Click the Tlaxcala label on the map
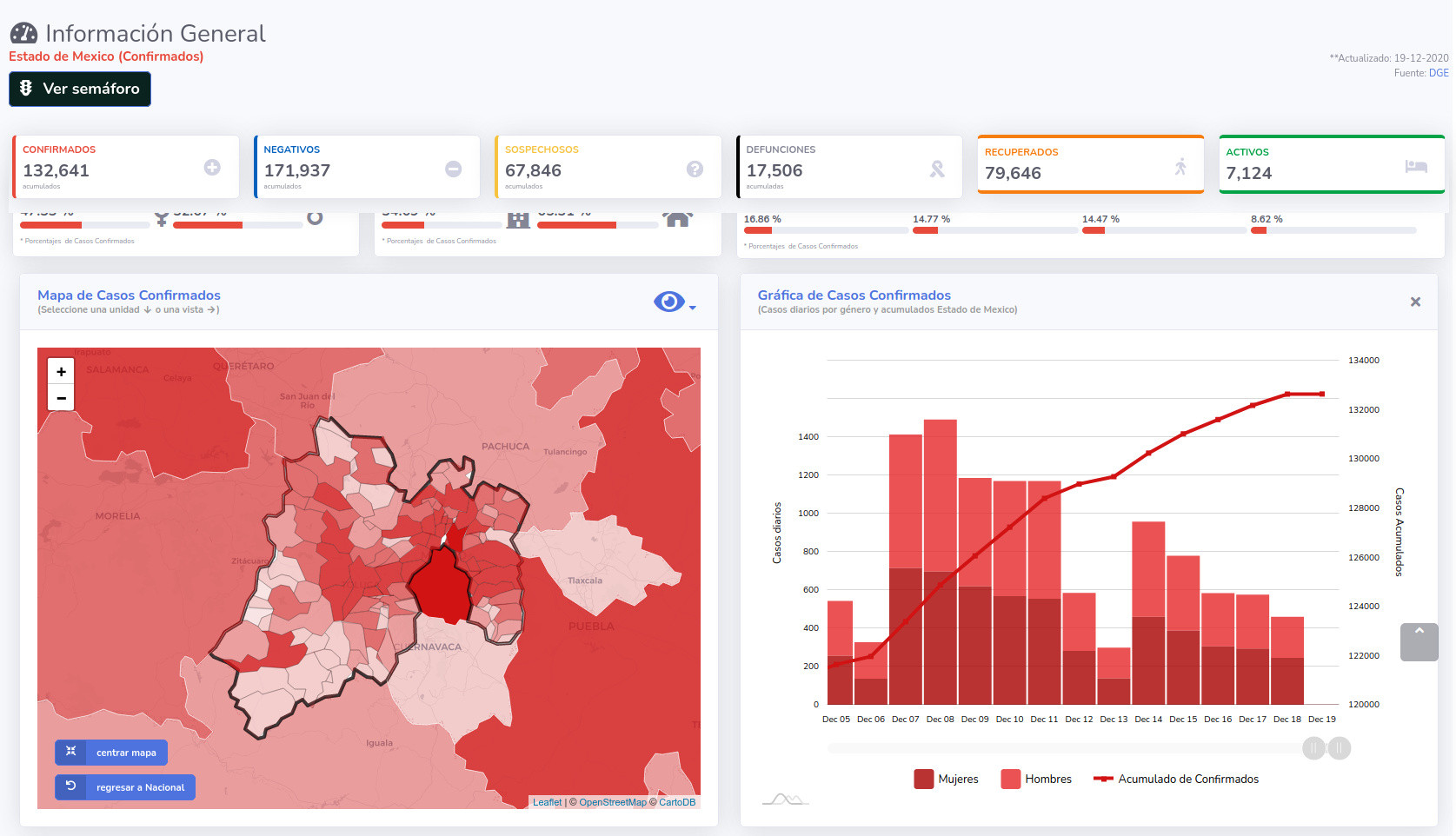1456x836 pixels. point(585,581)
